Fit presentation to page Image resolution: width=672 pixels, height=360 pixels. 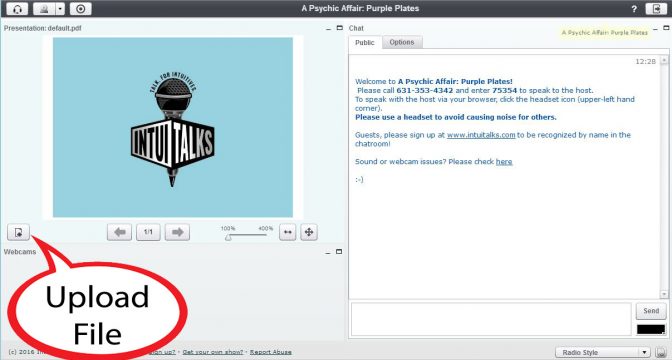click(309, 232)
